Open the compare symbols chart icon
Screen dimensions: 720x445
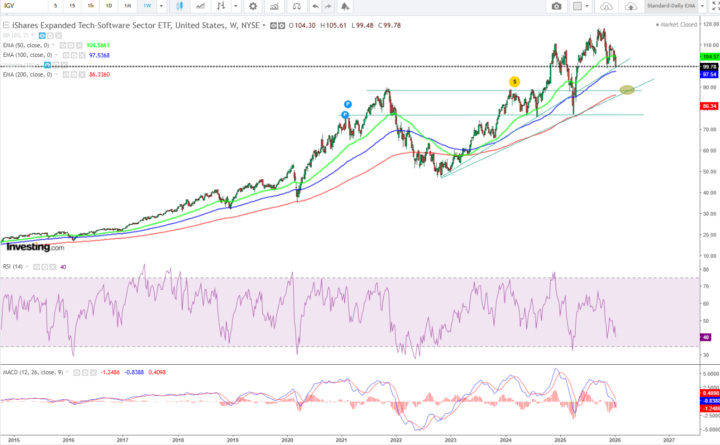point(274,6)
